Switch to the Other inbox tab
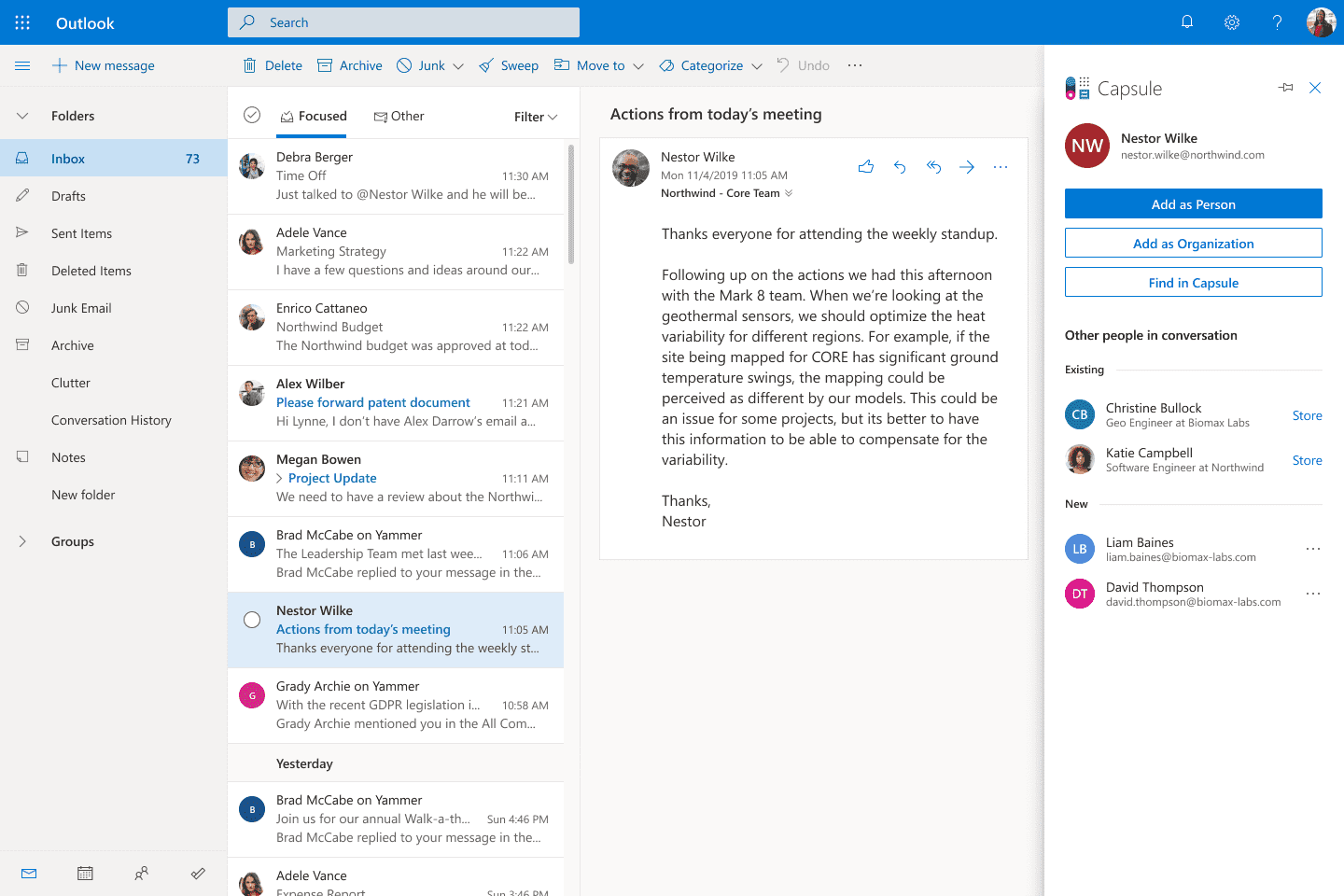 point(399,115)
